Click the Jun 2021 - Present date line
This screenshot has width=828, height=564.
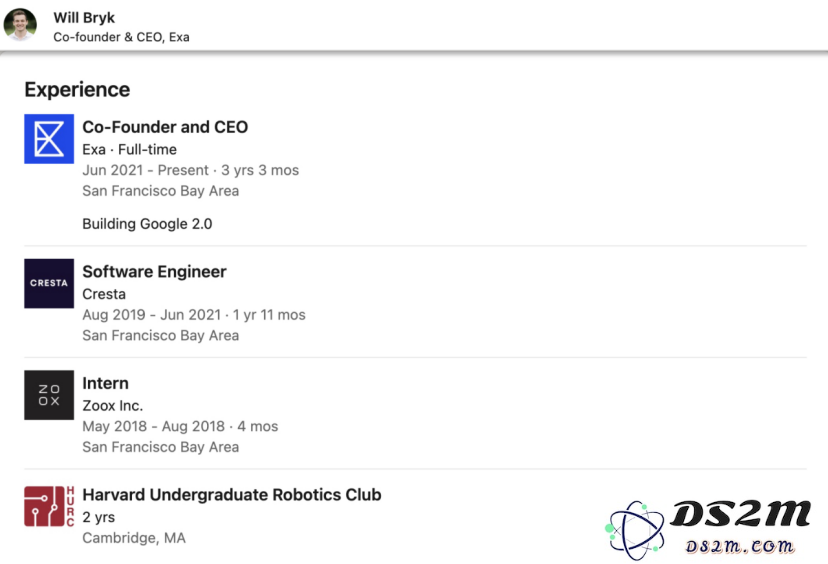click(191, 170)
